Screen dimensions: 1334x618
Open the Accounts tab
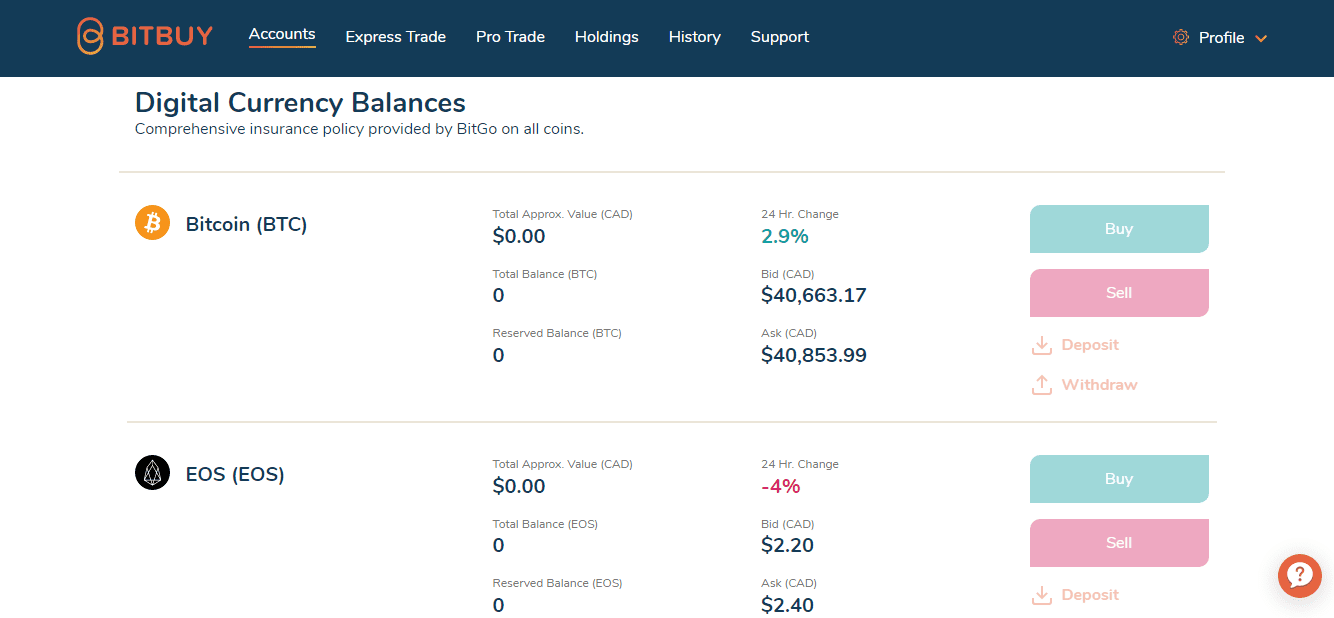click(x=282, y=34)
